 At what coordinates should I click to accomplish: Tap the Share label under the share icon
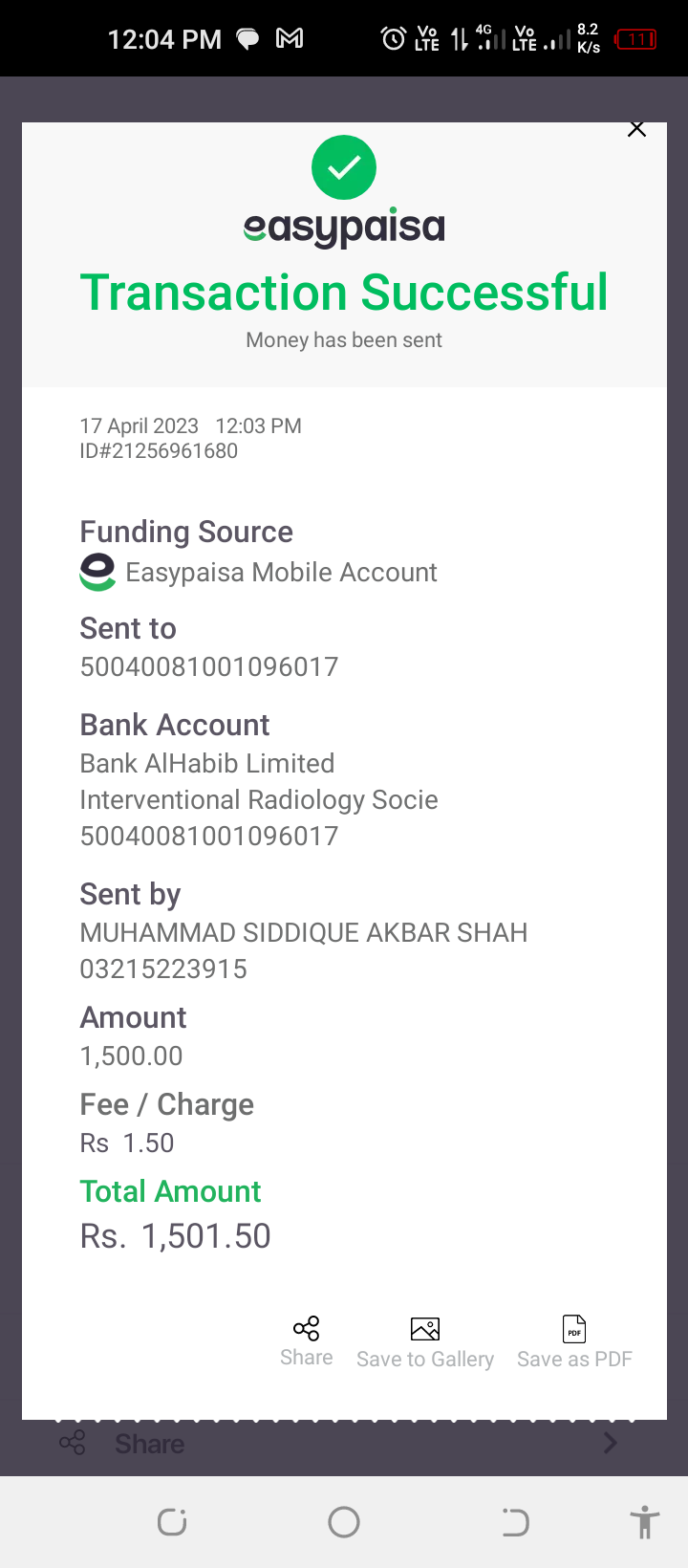pyautogui.click(x=306, y=1358)
